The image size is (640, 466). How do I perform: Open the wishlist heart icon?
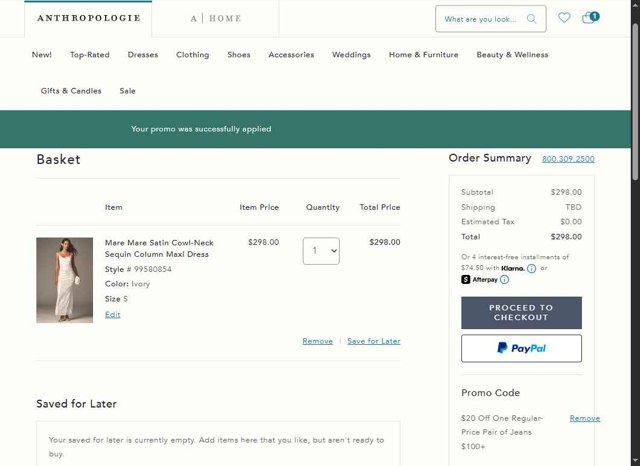coord(564,18)
